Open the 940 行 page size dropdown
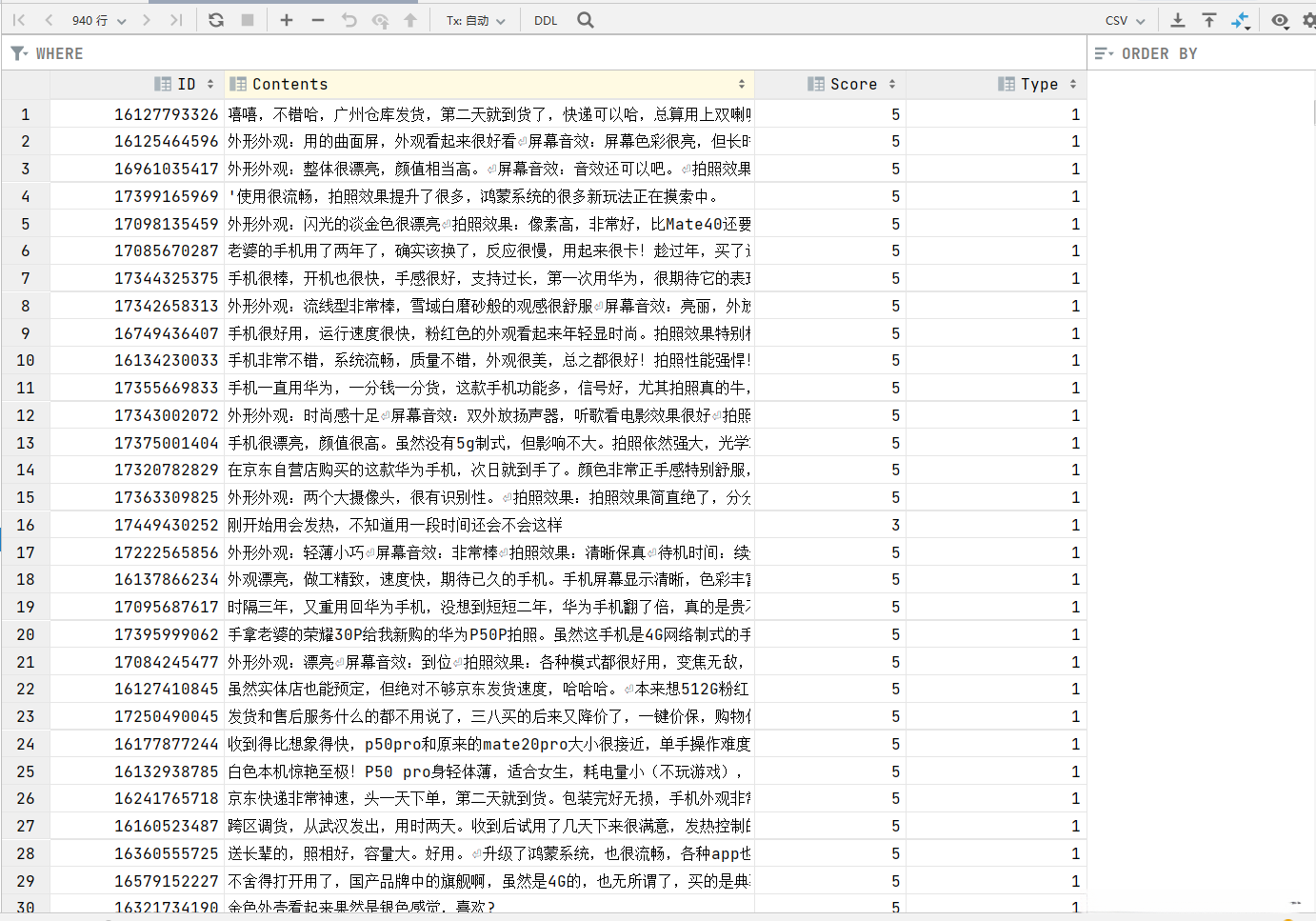 pos(99,20)
